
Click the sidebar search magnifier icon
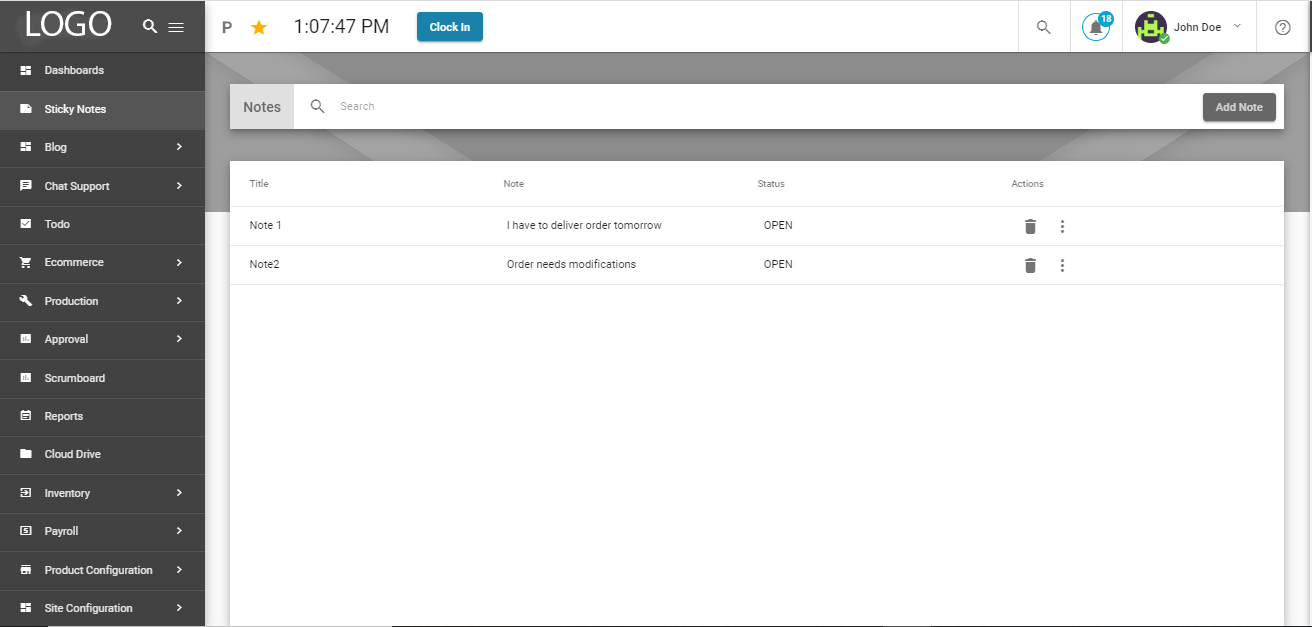pyautogui.click(x=150, y=26)
